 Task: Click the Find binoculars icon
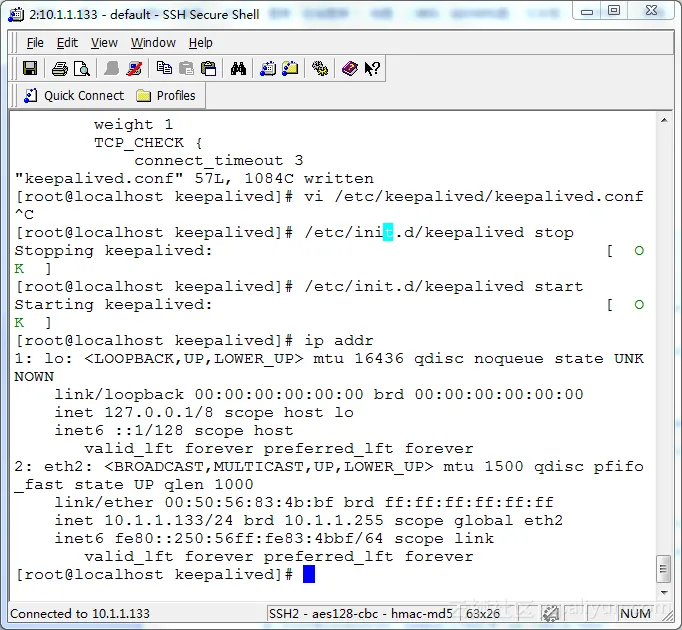tap(238, 68)
